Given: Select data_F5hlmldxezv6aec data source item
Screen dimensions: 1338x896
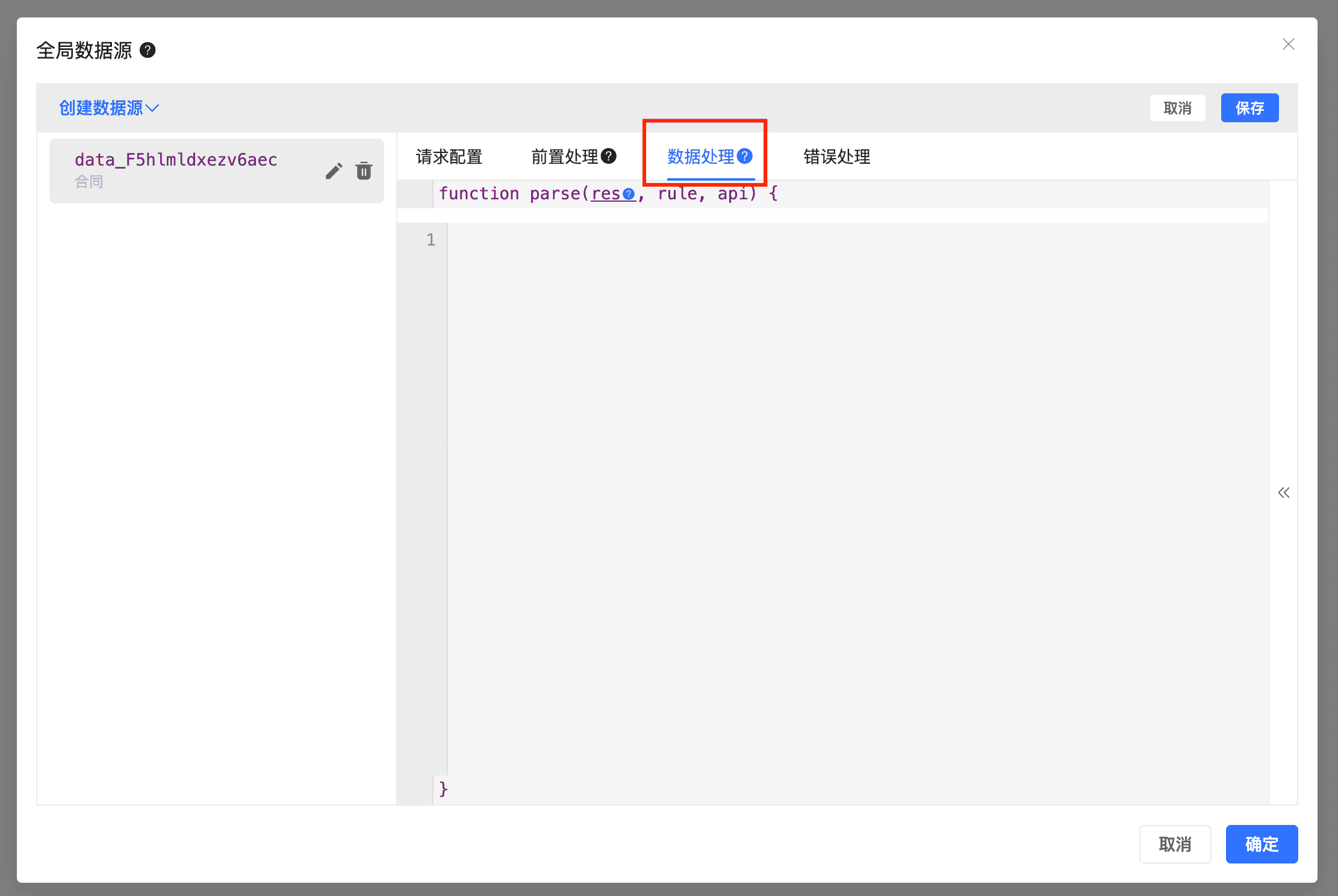Looking at the screenshot, I should [x=176, y=160].
